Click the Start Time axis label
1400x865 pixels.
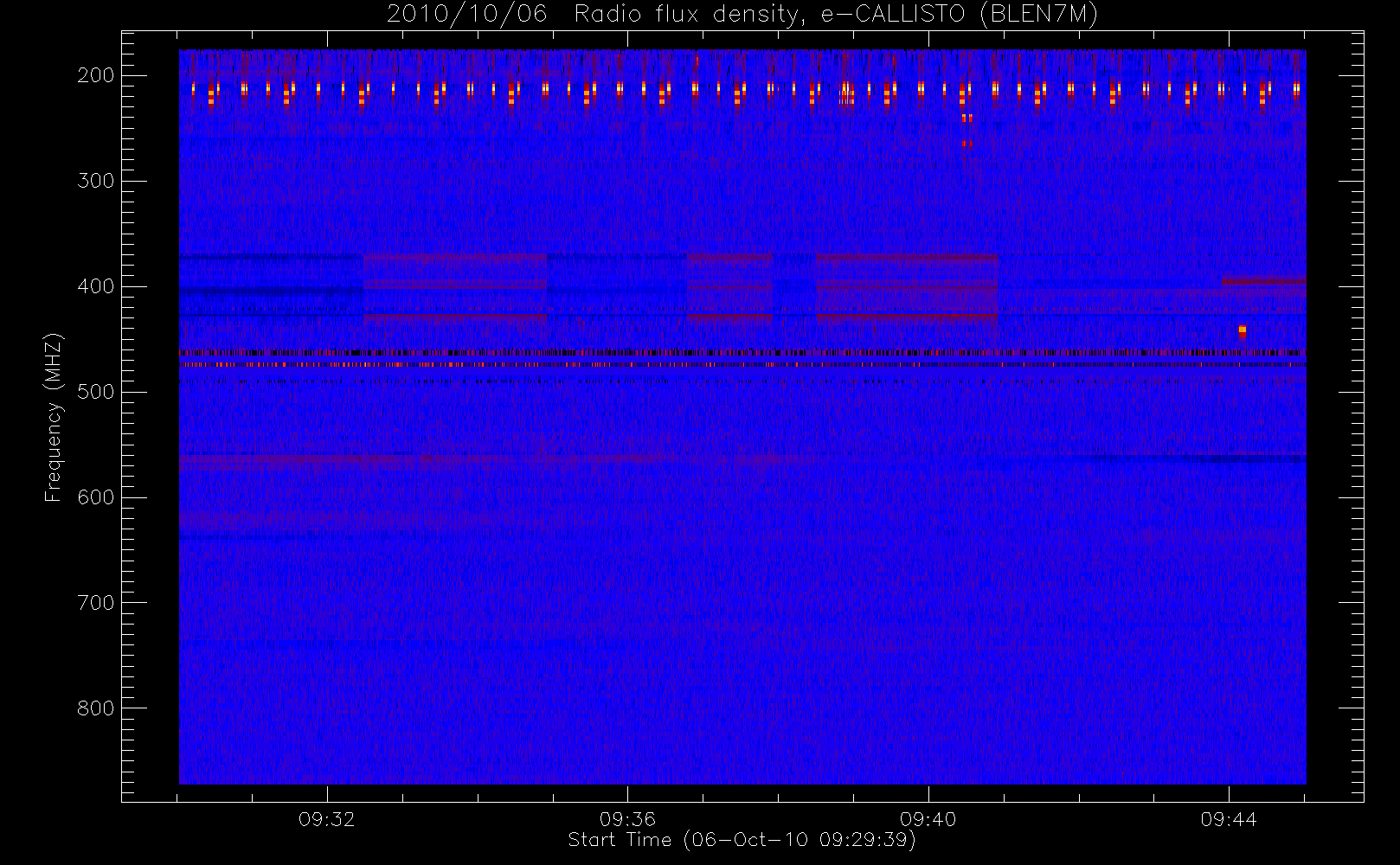tap(742, 840)
